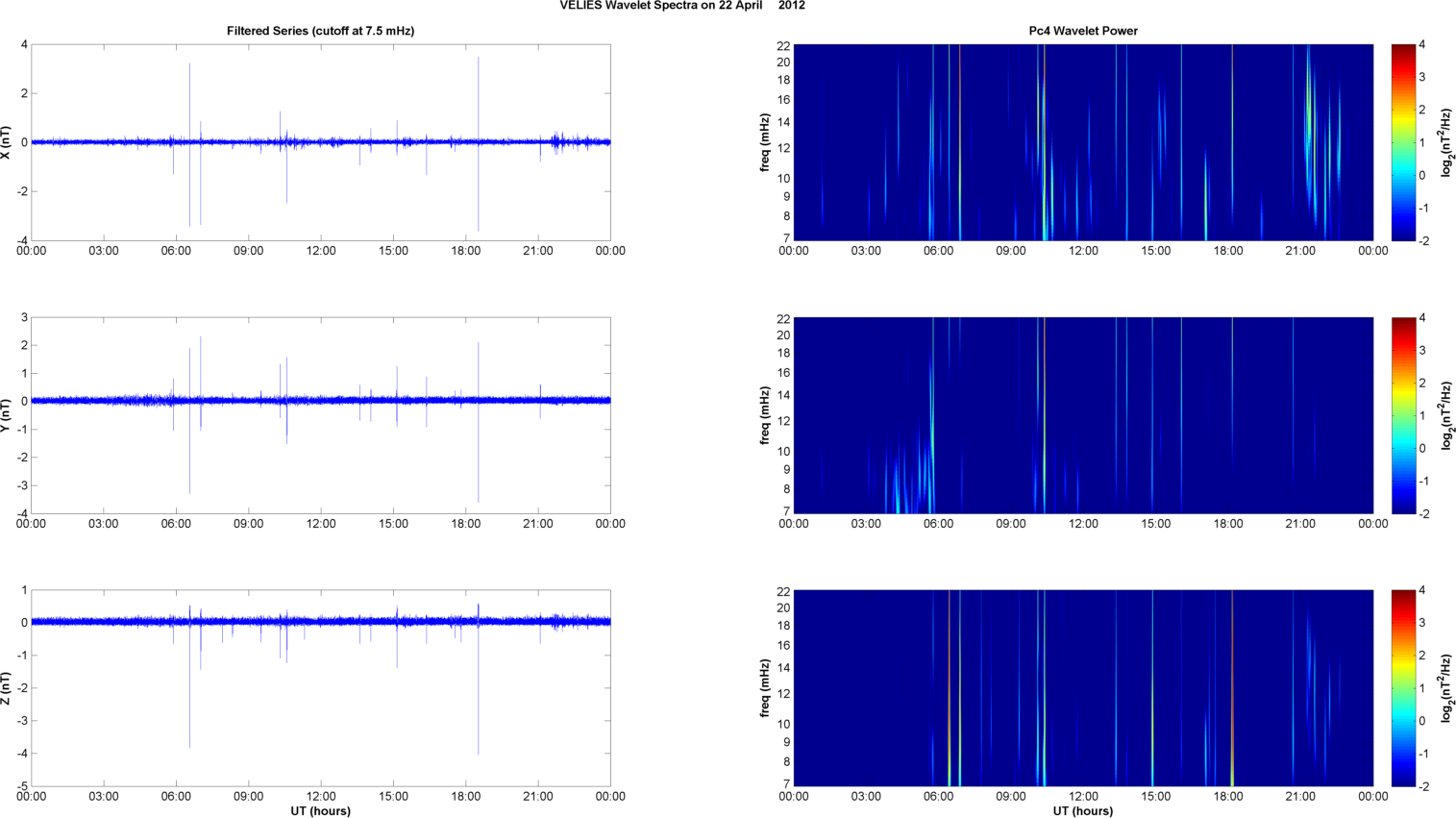
Task: Click the 21:00 tick label under middle spectrogram
Action: pos(1300,524)
